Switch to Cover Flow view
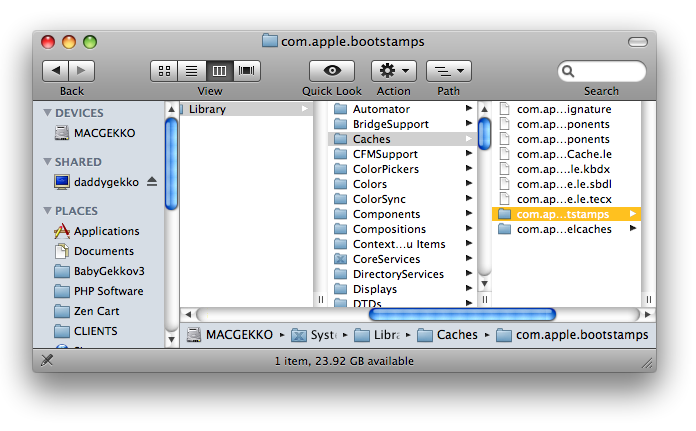Screen dimensions: 696x431 click(x=247, y=71)
